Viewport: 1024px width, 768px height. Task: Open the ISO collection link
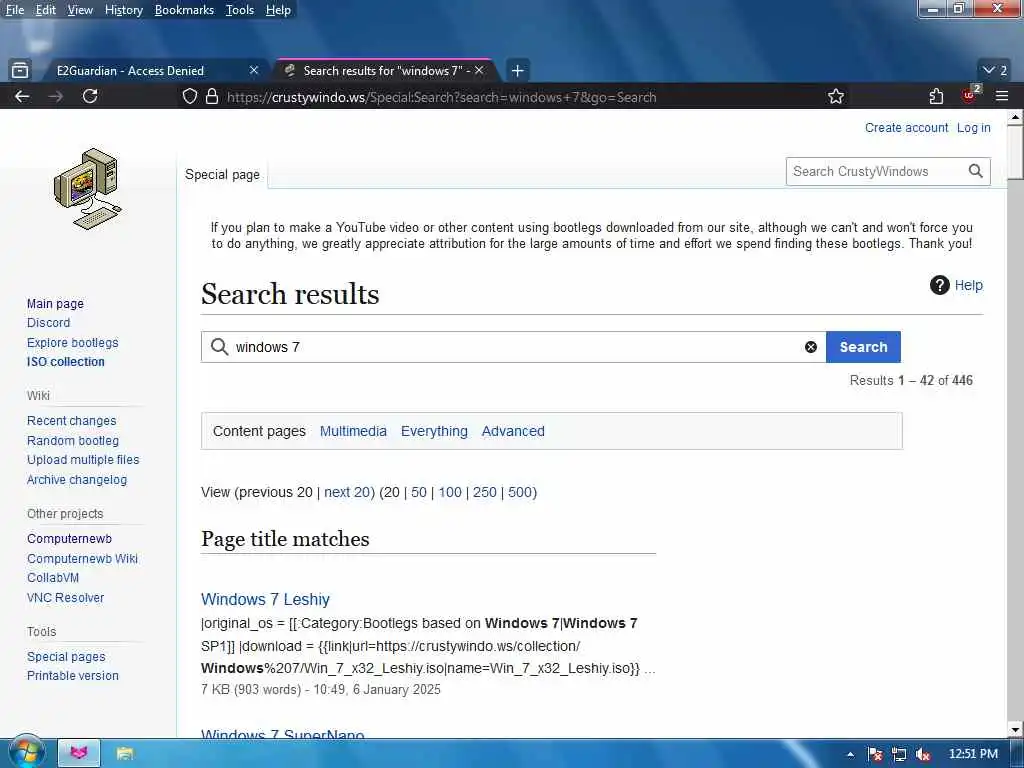click(65, 362)
